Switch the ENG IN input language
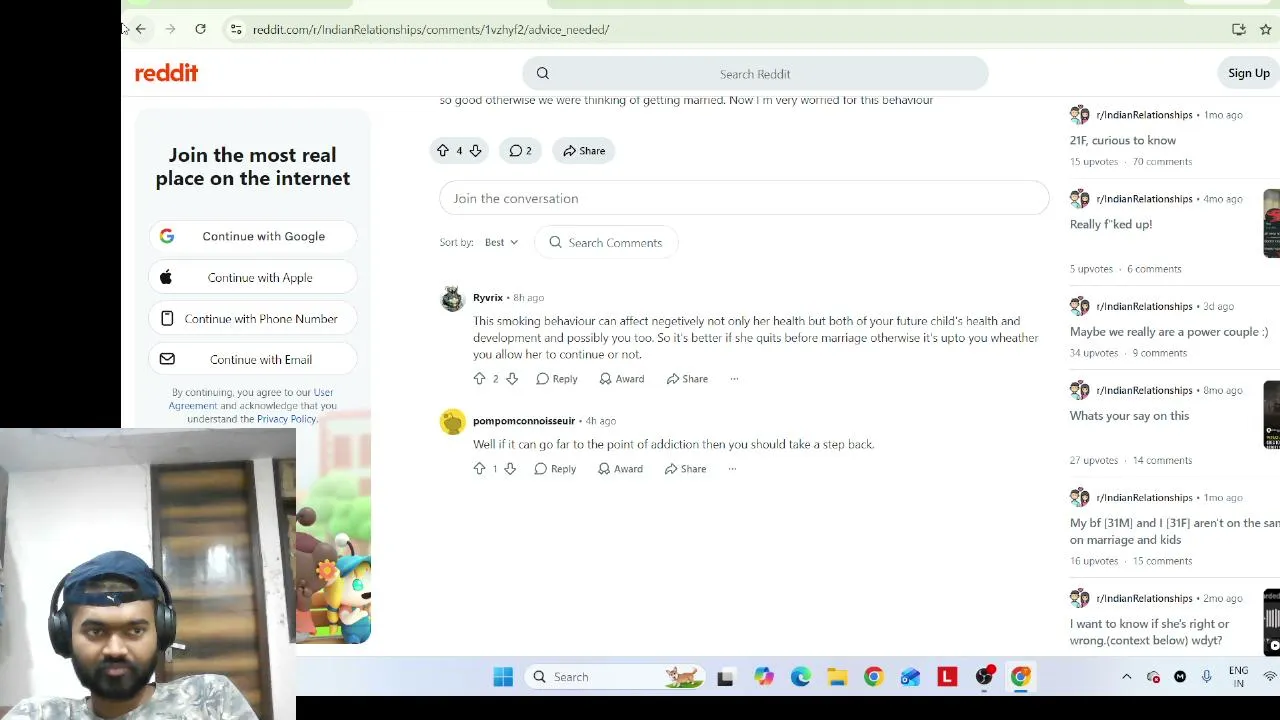 point(1238,677)
